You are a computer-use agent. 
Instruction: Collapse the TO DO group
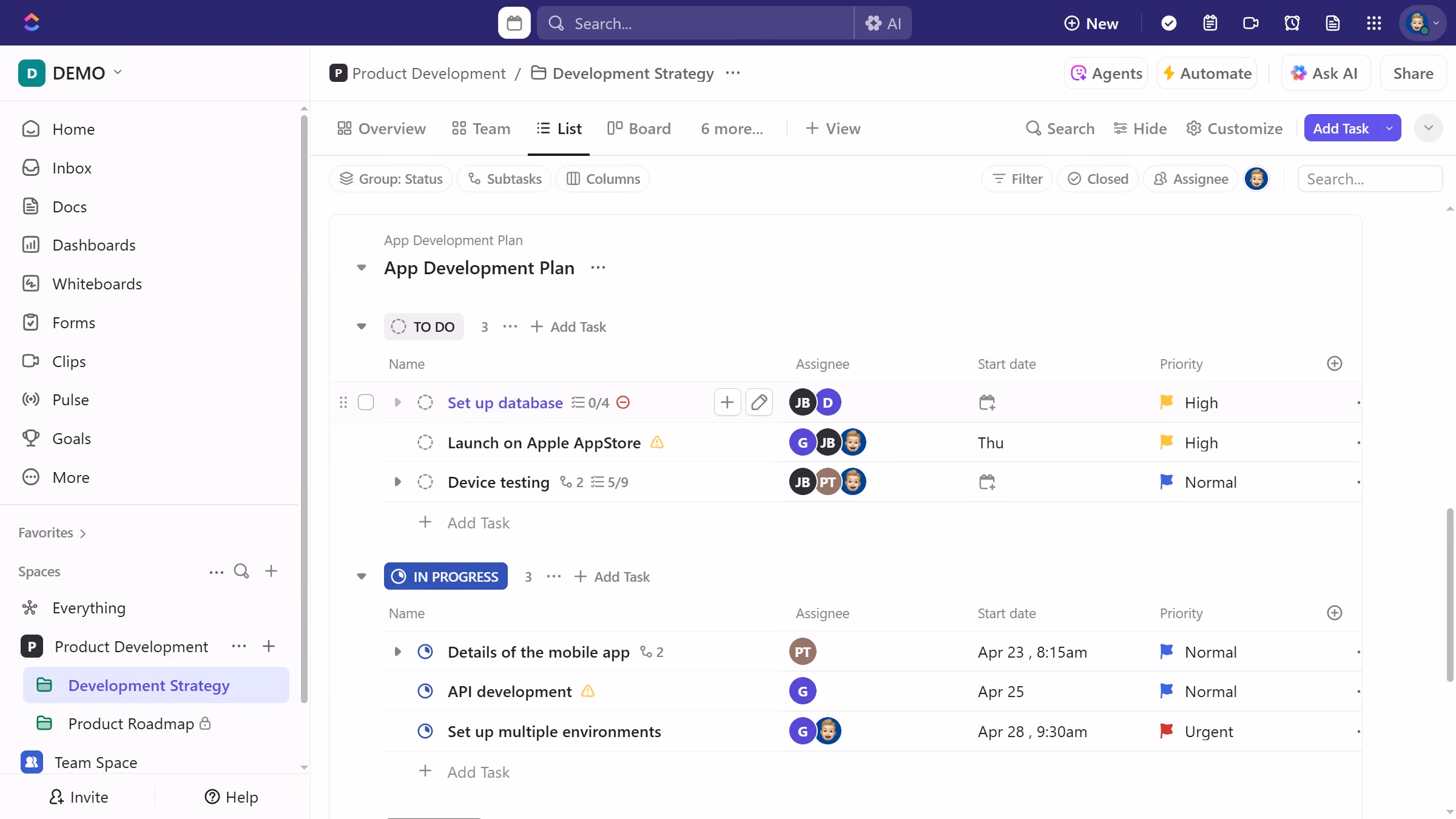(362, 326)
